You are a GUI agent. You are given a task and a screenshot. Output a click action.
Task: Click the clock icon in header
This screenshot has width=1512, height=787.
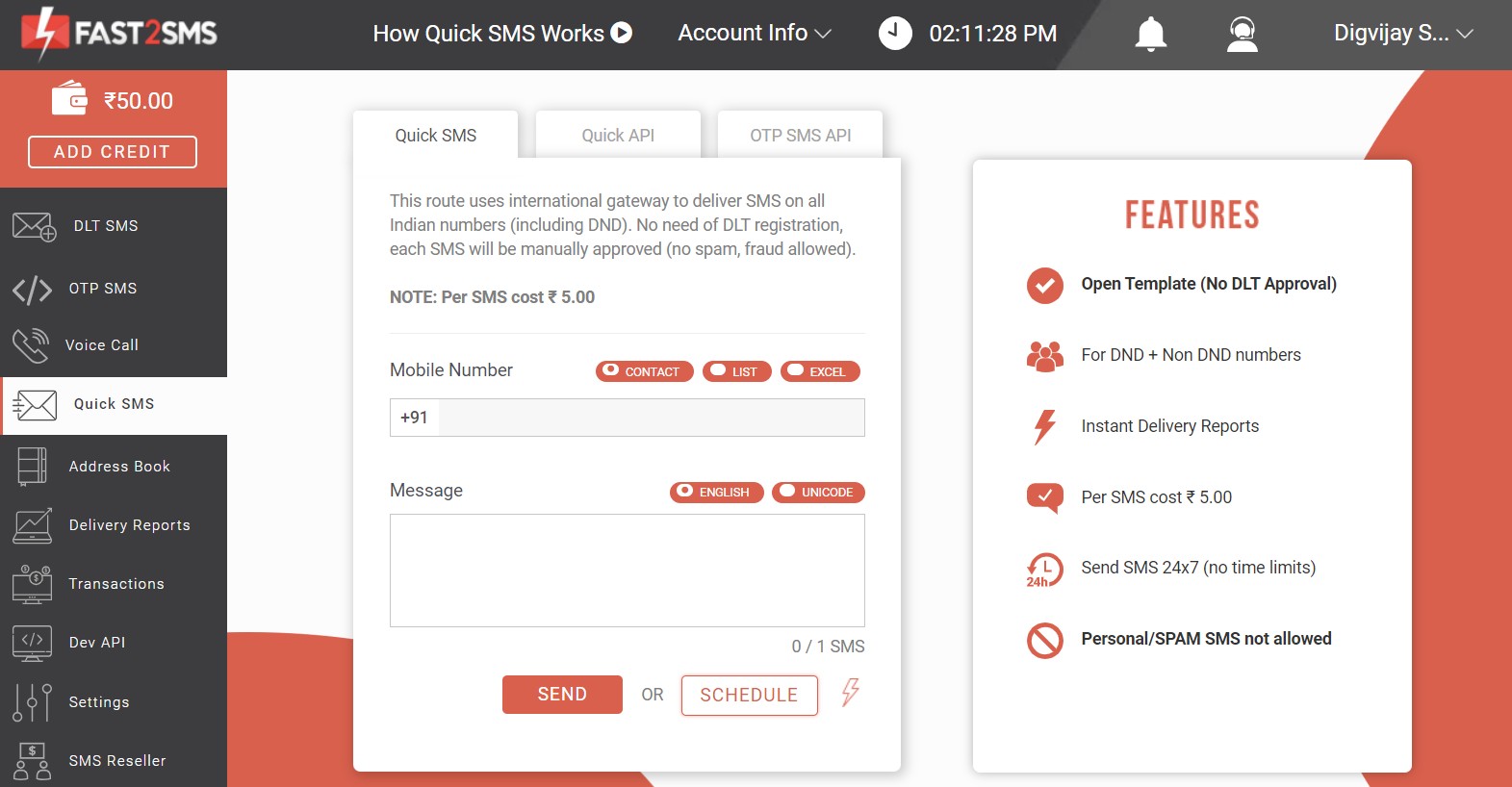click(x=895, y=33)
